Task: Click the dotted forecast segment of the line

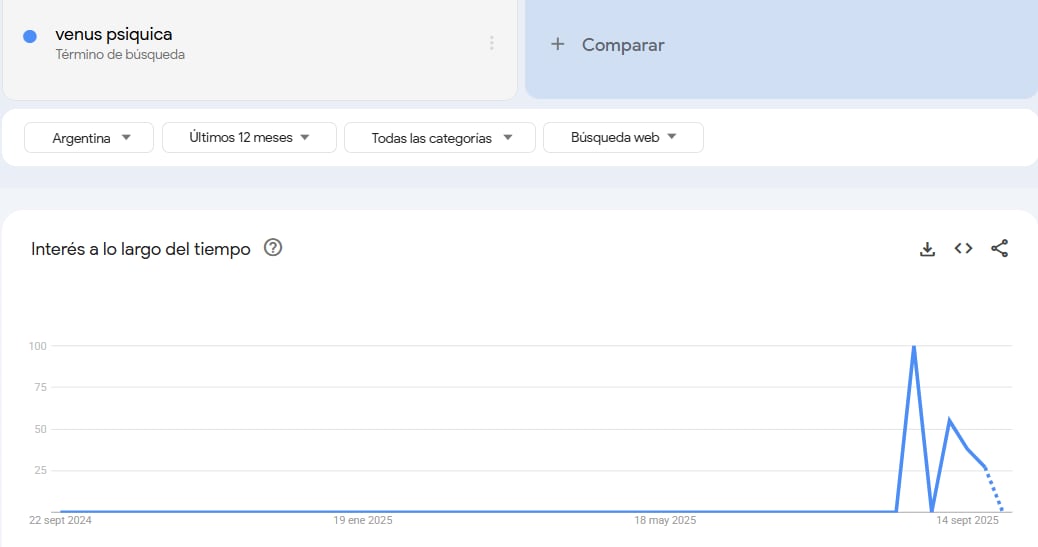Action: pyautogui.click(x=994, y=489)
